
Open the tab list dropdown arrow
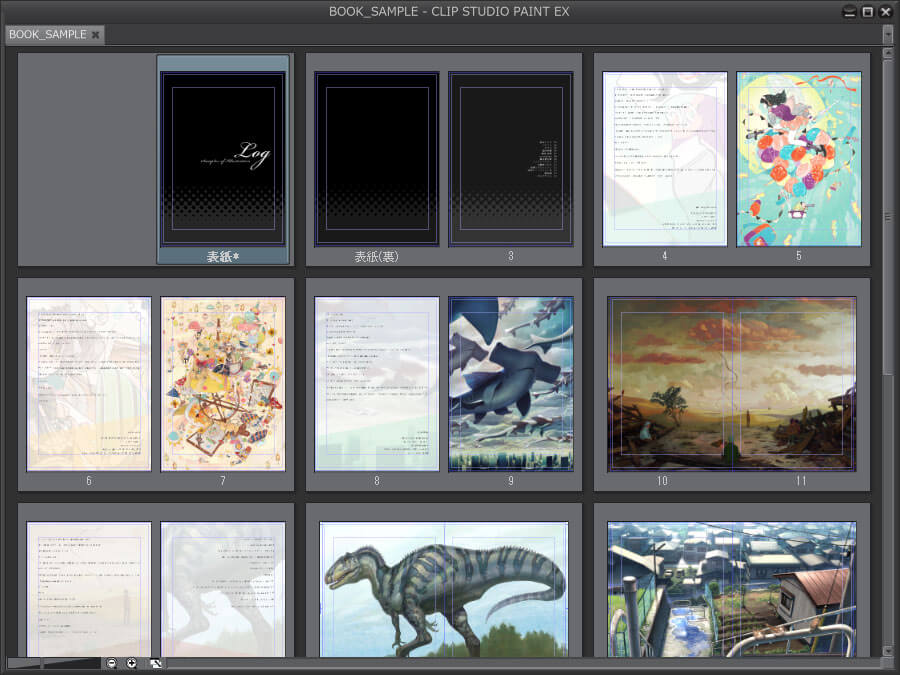(x=888, y=35)
